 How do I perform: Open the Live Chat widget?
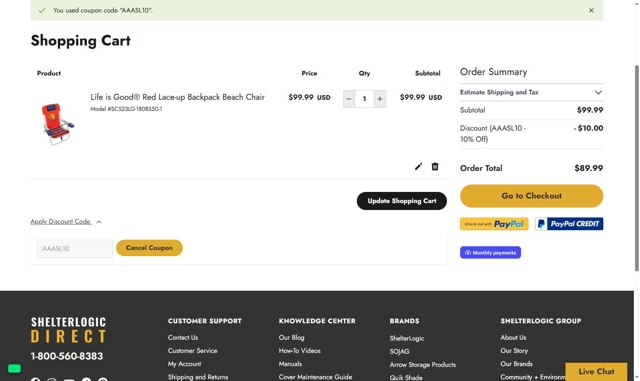pyautogui.click(x=596, y=372)
